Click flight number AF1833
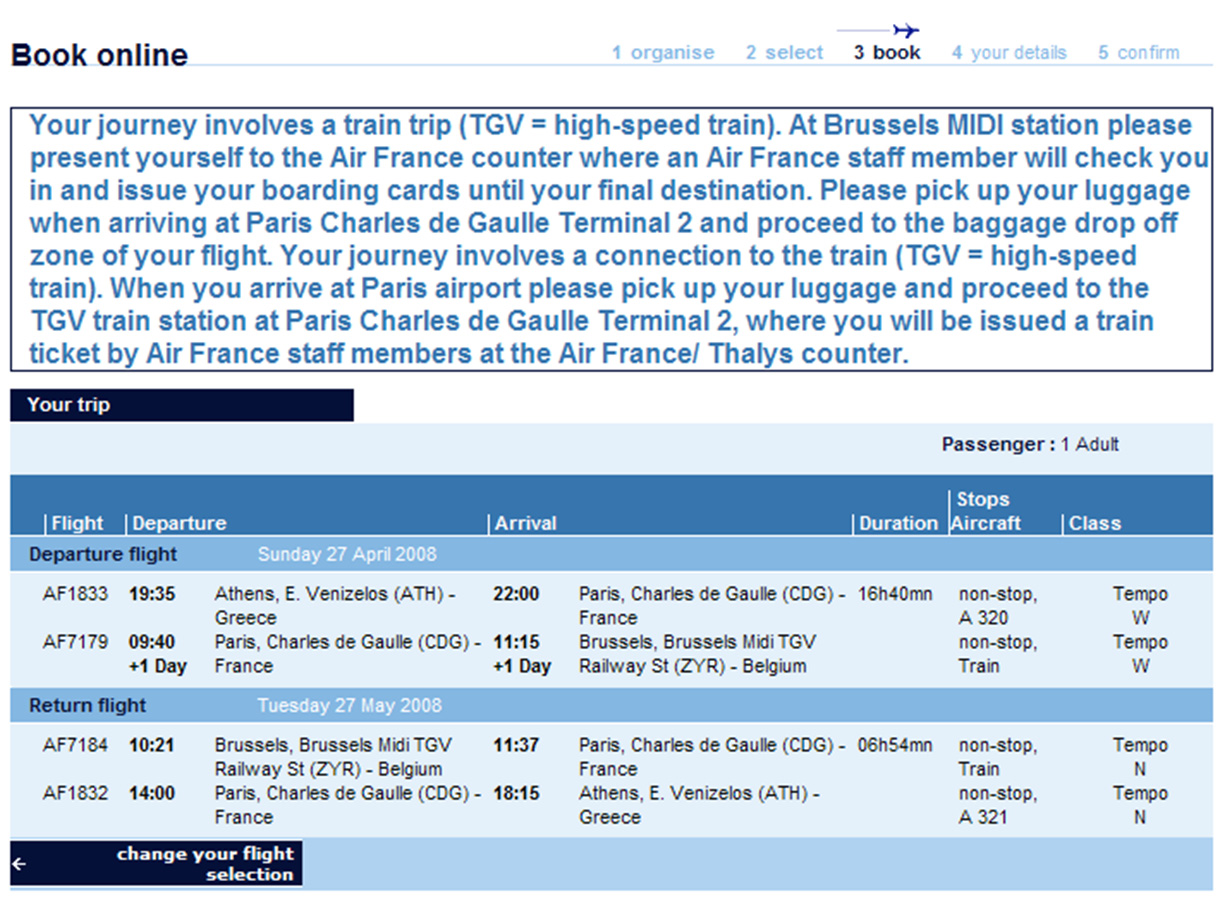This screenshot has height=901, width=1220. tap(75, 594)
